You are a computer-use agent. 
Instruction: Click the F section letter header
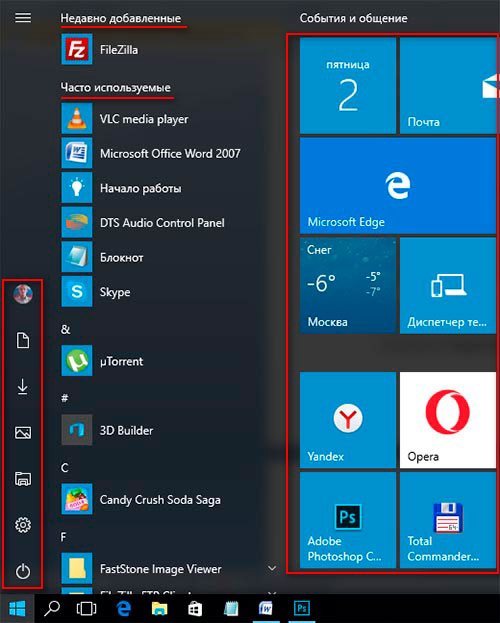tap(64, 537)
